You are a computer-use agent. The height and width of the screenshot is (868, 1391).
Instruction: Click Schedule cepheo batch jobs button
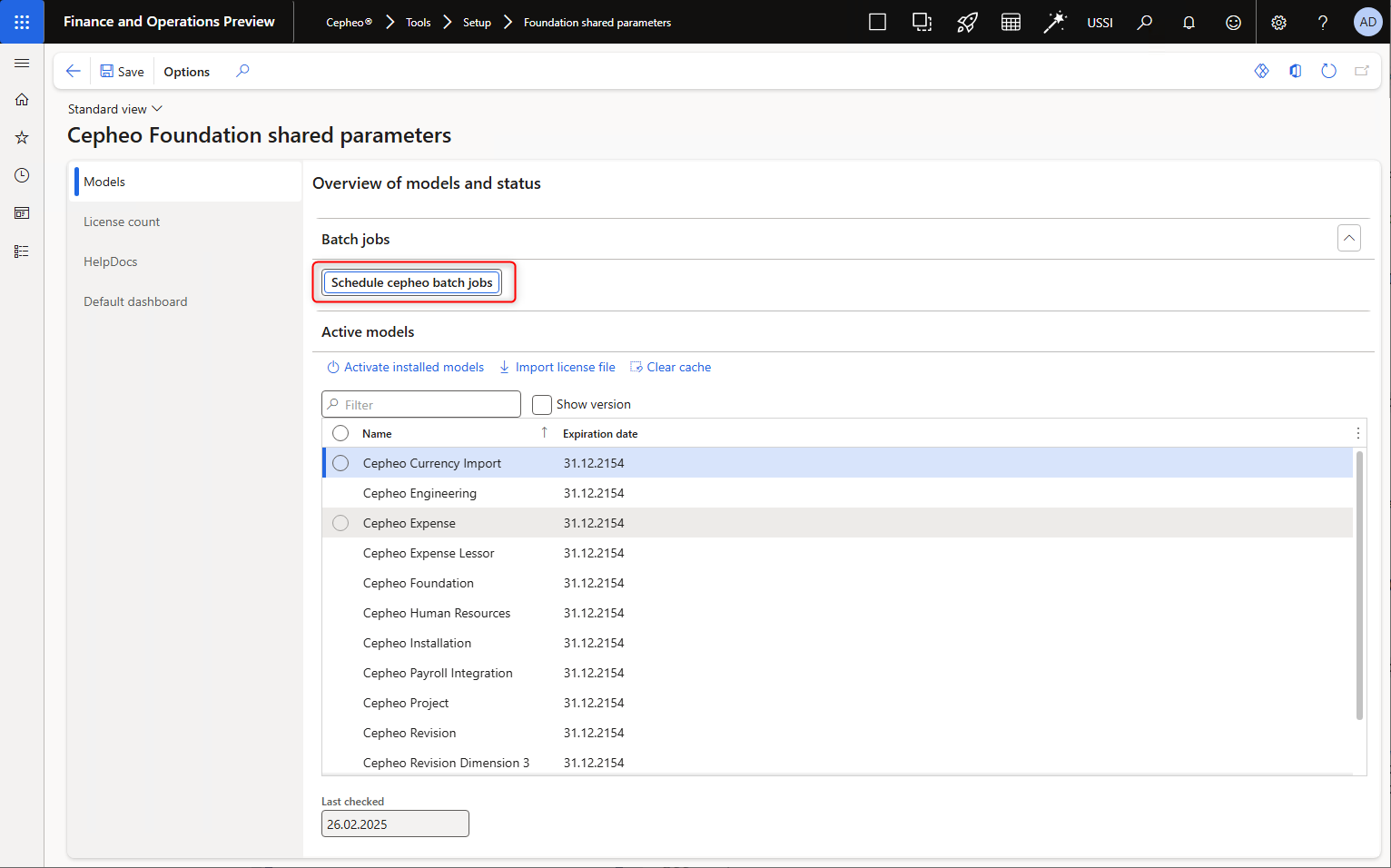pyautogui.click(x=411, y=282)
